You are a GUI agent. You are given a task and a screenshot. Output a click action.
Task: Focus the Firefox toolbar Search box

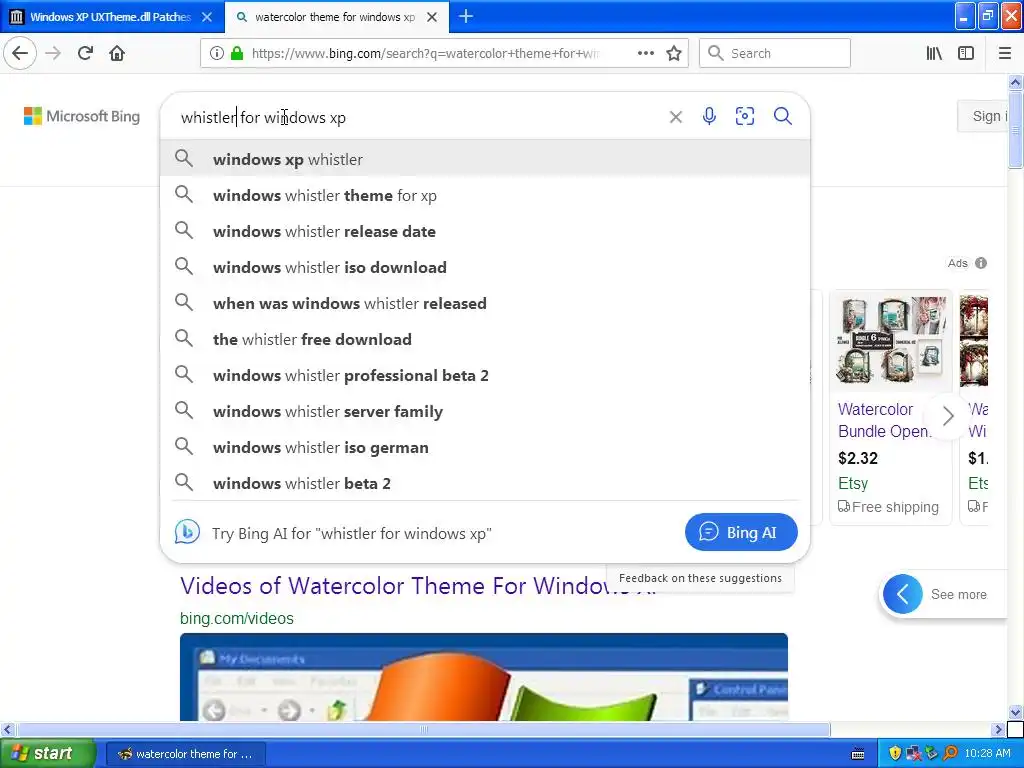775,53
